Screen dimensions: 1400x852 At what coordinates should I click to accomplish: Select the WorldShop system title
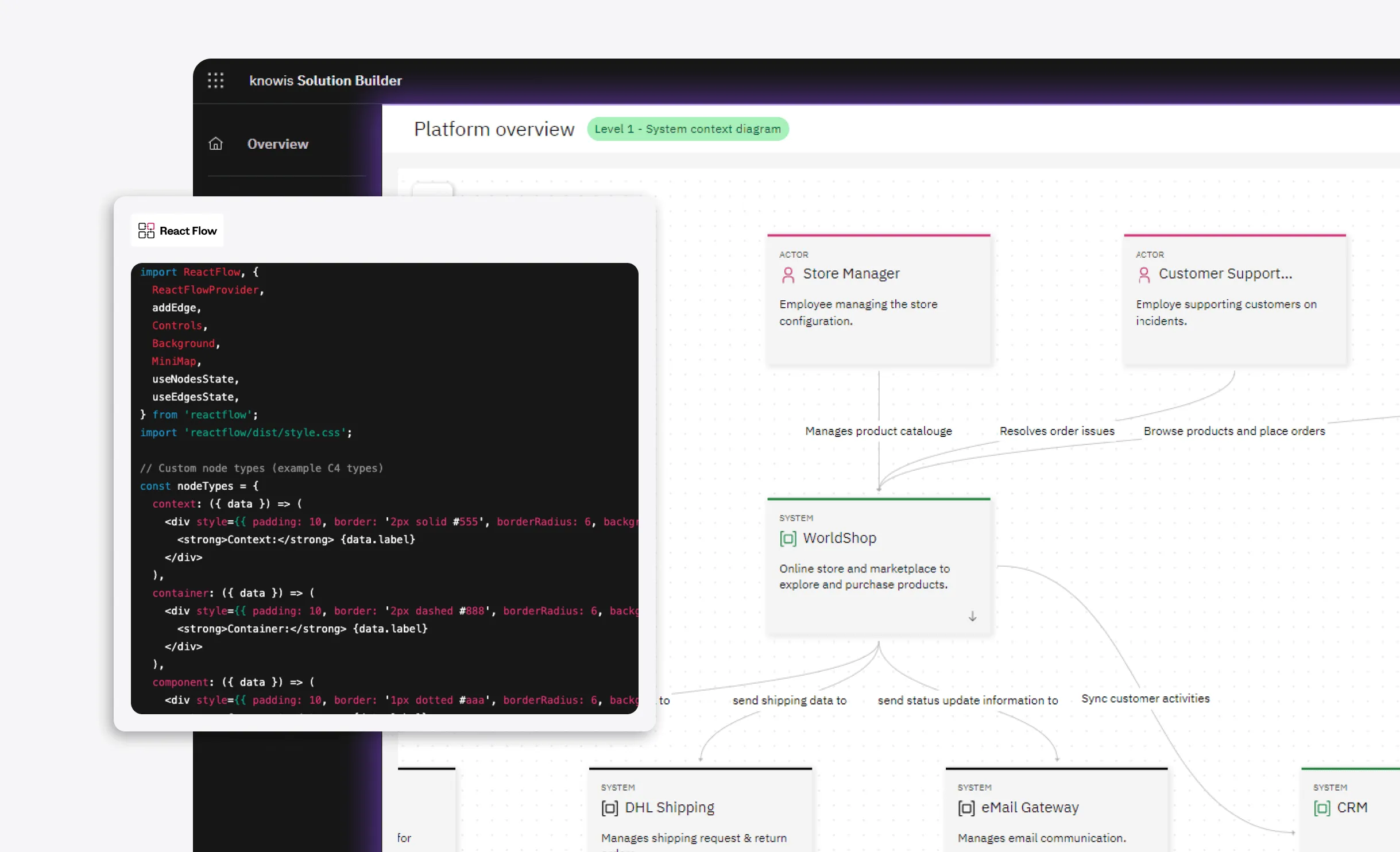tap(840, 538)
